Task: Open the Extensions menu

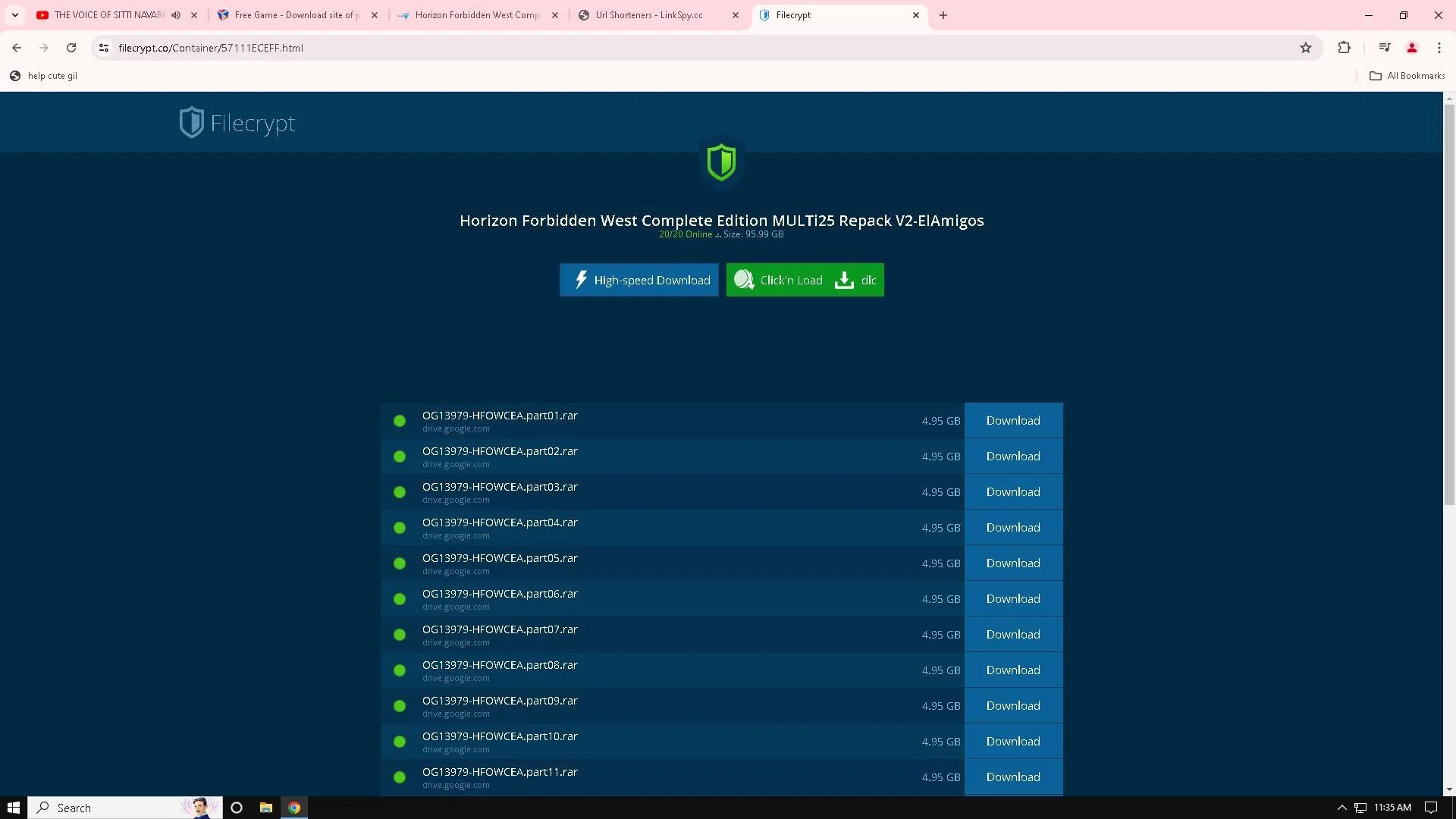Action: click(x=1344, y=48)
